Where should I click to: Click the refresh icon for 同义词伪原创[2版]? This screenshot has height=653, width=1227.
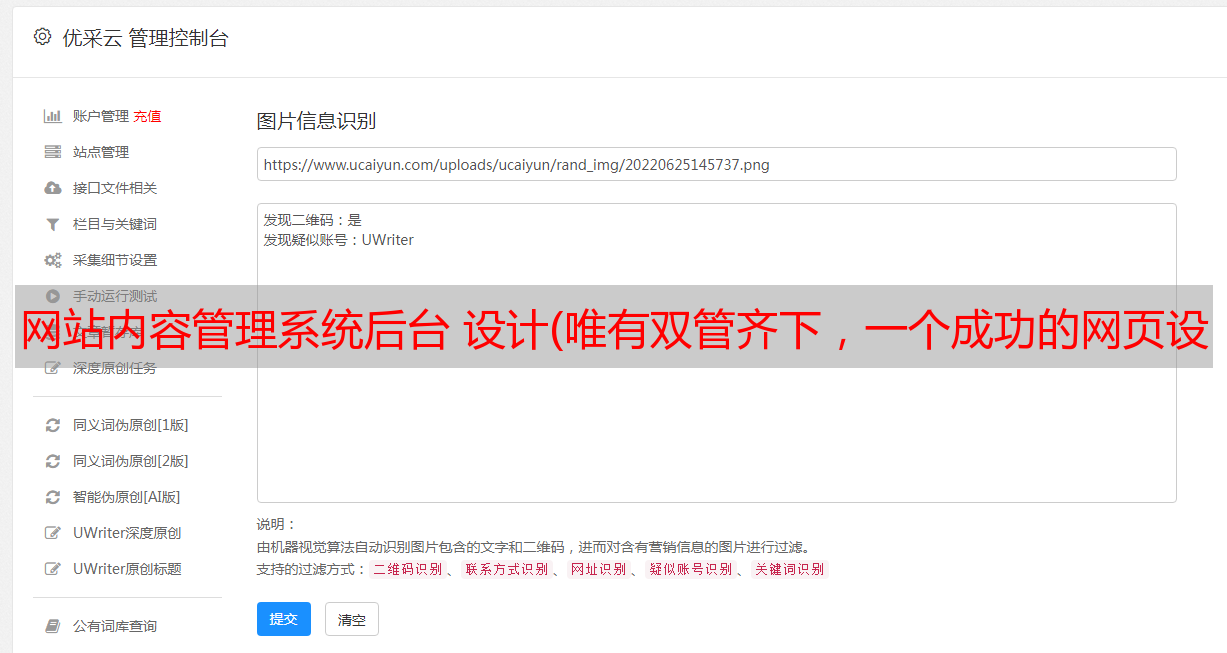pyautogui.click(x=53, y=461)
